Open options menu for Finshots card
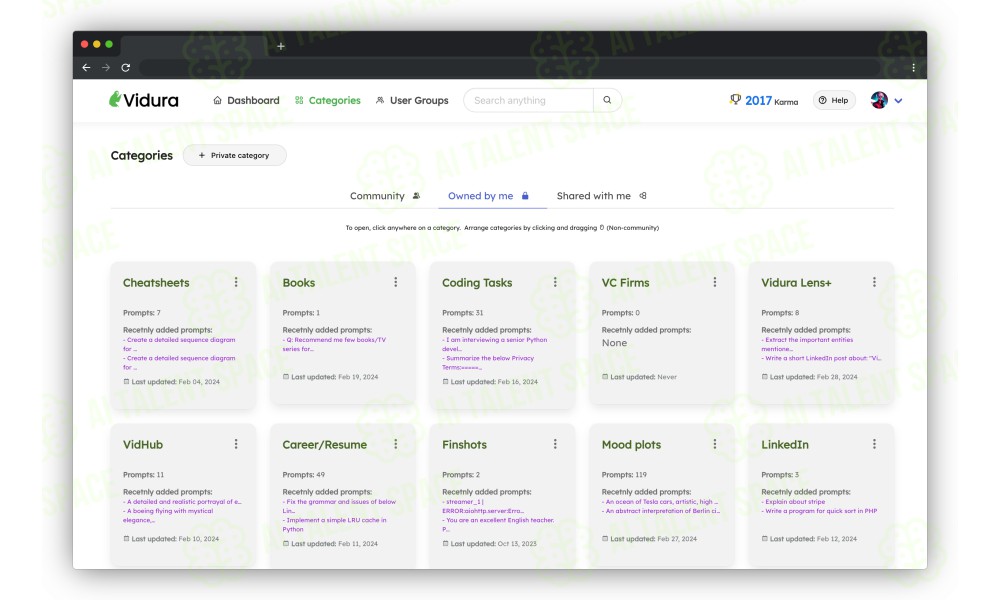 click(x=555, y=444)
